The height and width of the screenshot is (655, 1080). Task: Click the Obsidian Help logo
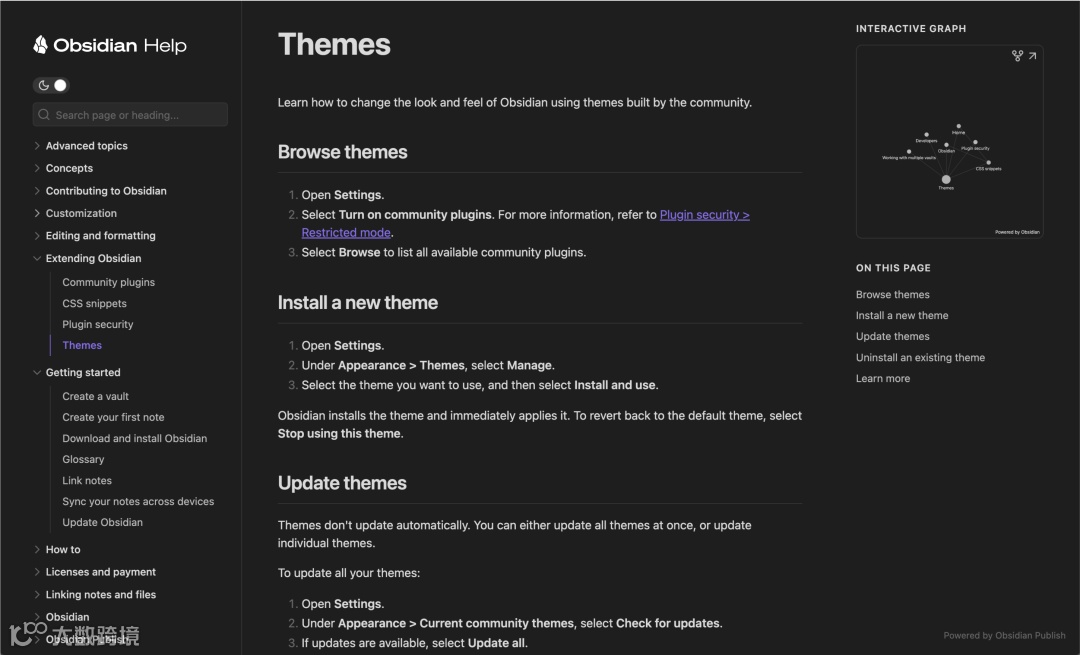click(110, 45)
